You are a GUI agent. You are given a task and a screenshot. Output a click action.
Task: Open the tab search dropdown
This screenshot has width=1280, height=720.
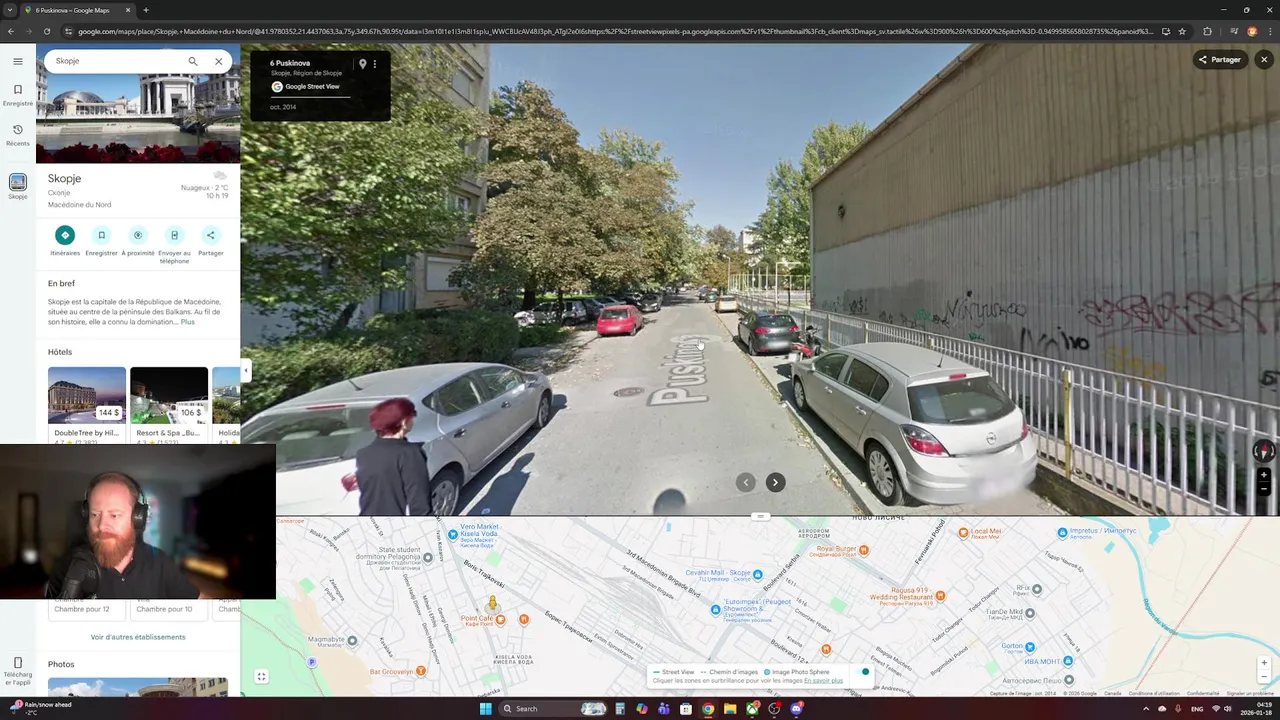[x=9, y=10]
